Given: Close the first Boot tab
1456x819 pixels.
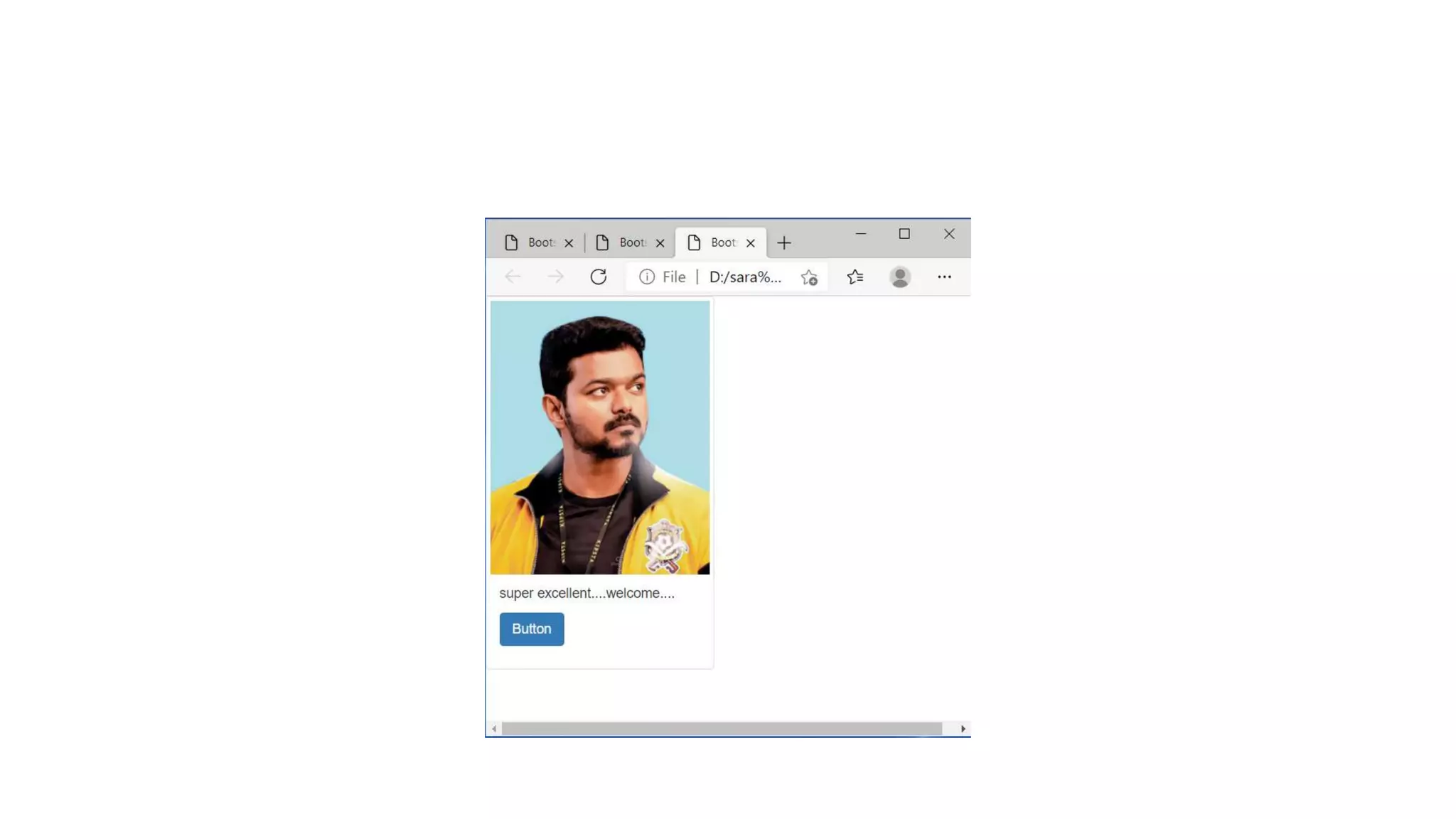Looking at the screenshot, I should (569, 243).
